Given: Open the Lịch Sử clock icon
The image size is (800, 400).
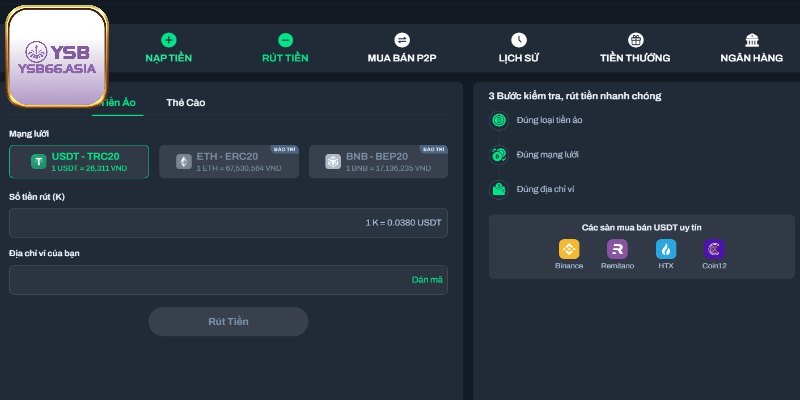Looking at the screenshot, I should pyautogui.click(x=518, y=40).
